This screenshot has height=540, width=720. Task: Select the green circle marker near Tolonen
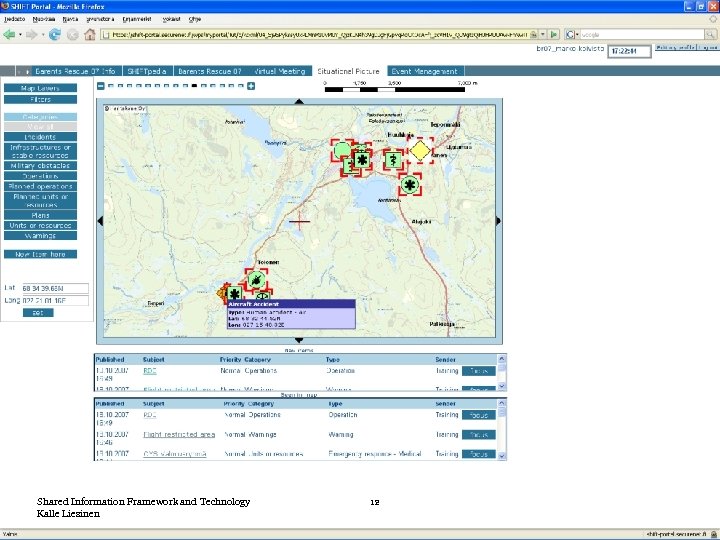pyautogui.click(x=257, y=279)
